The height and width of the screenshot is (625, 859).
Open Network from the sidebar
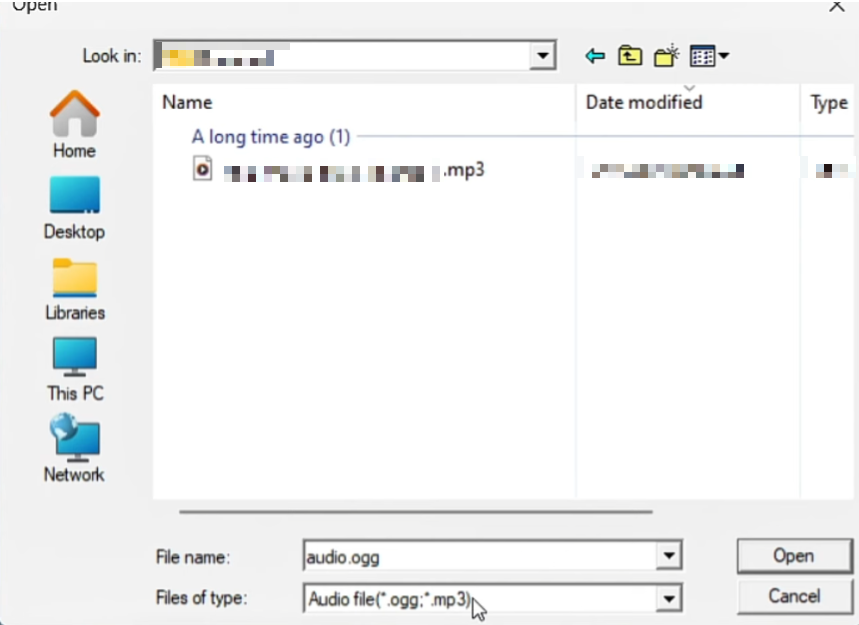click(74, 450)
